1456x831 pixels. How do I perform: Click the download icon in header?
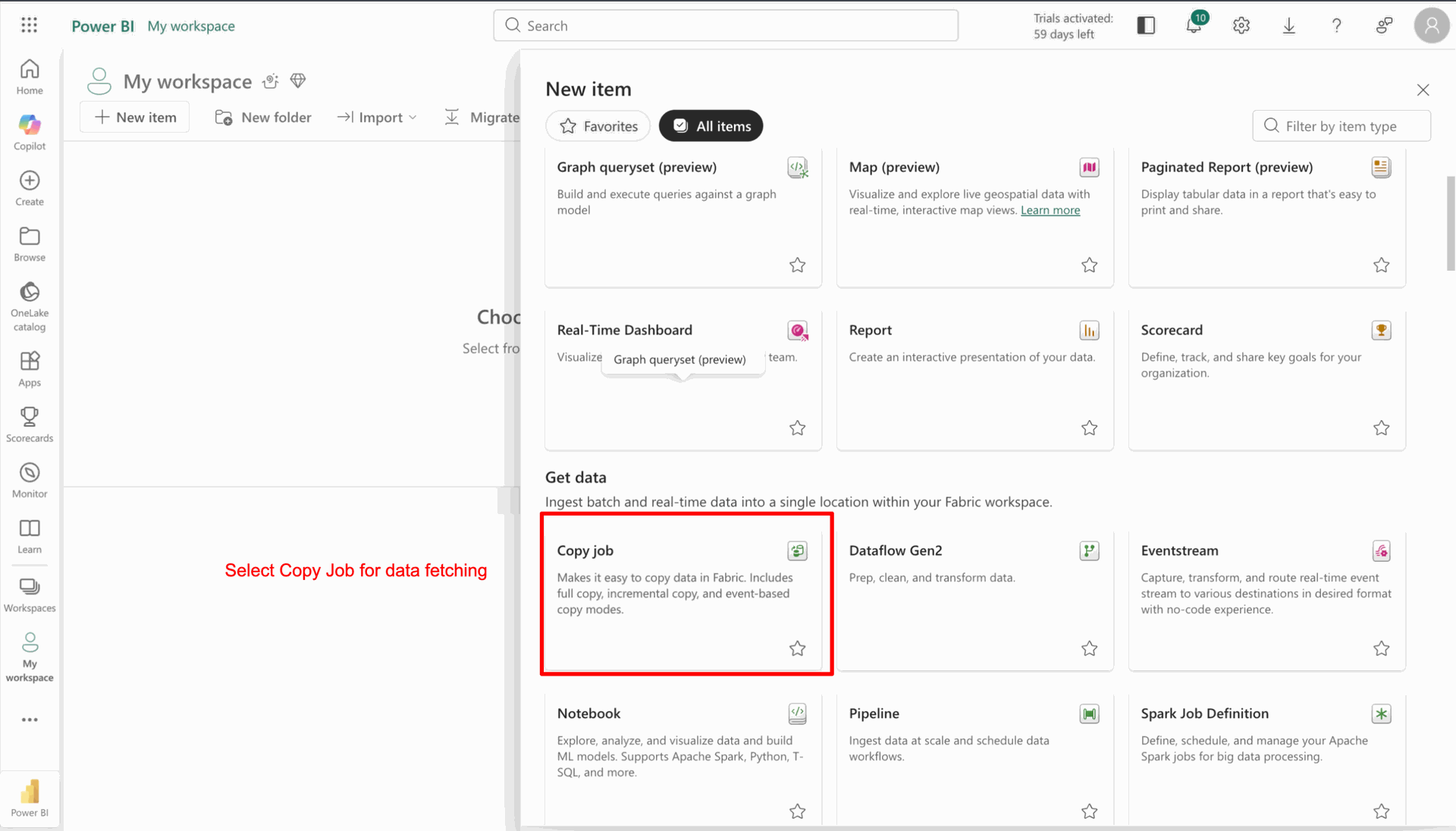click(1288, 26)
